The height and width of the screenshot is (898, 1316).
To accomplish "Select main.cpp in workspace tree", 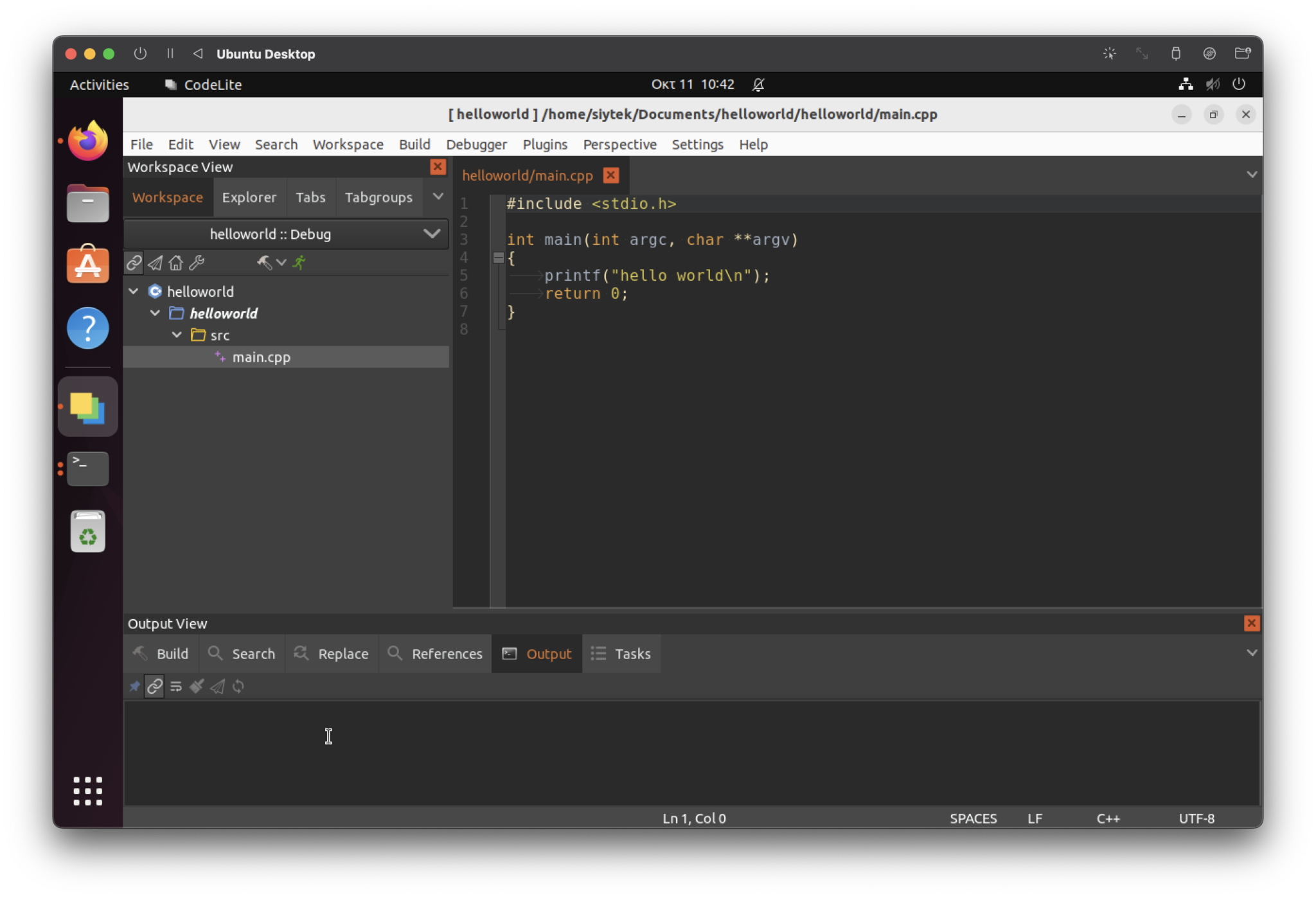I will pyautogui.click(x=286, y=357).
